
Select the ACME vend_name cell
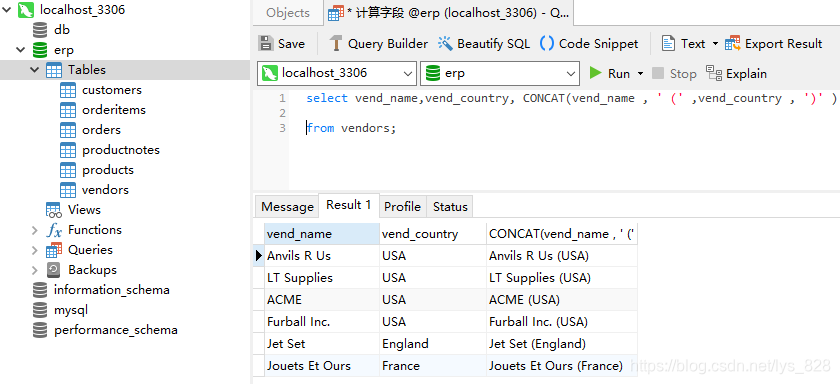pyautogui.click(x=321, y=300)
